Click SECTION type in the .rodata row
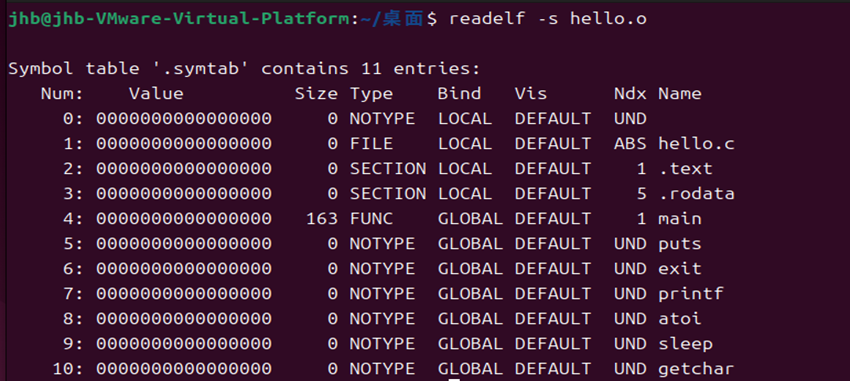This screenshot has width=850, height=381. pos(388,193)
